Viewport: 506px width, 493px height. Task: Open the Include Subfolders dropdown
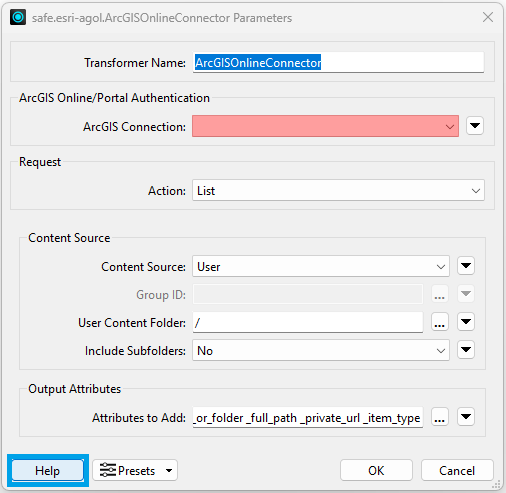[321, 350]
